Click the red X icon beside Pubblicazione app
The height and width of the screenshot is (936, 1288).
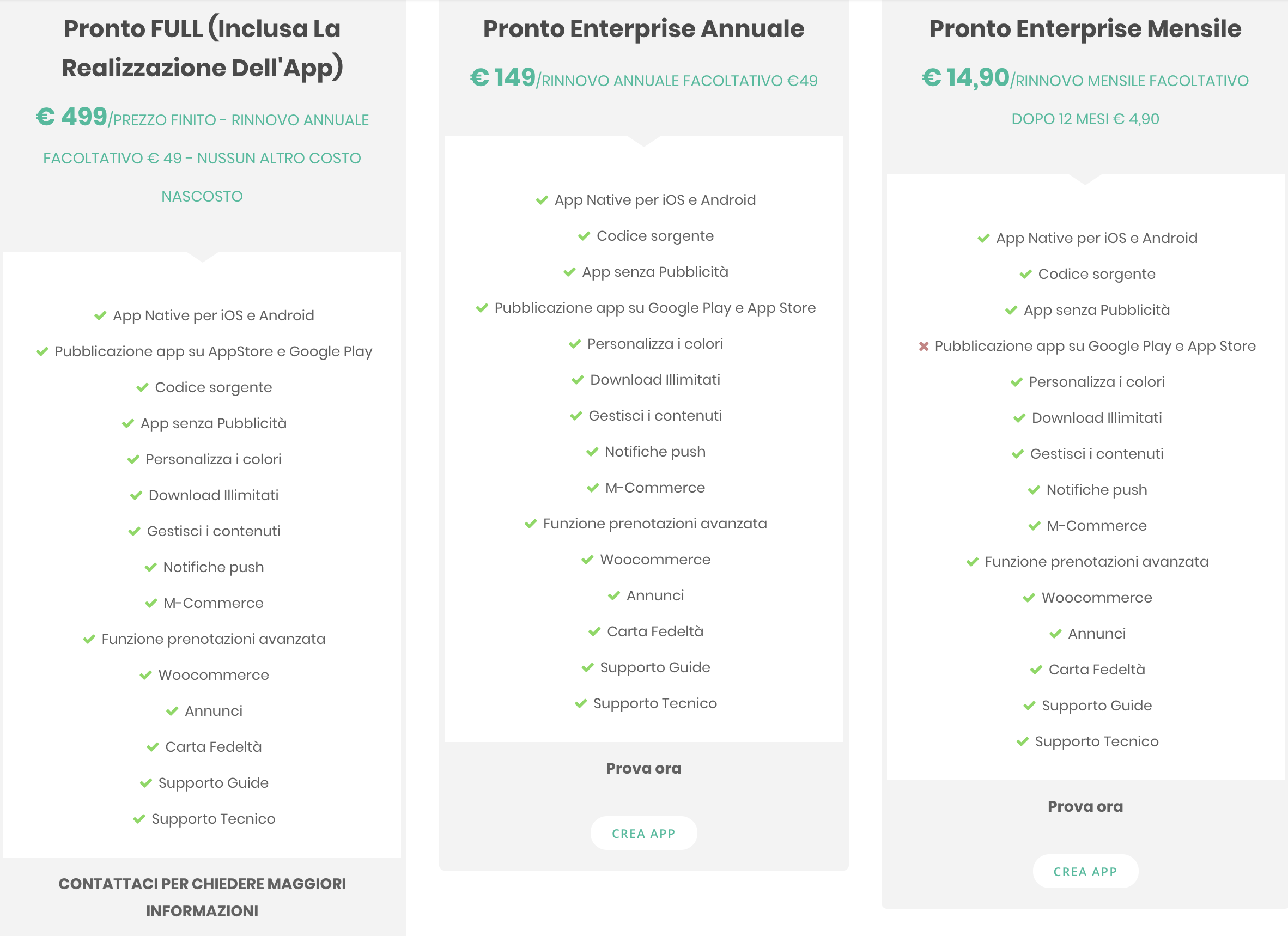pyautogui.click(x=924, y=346)
